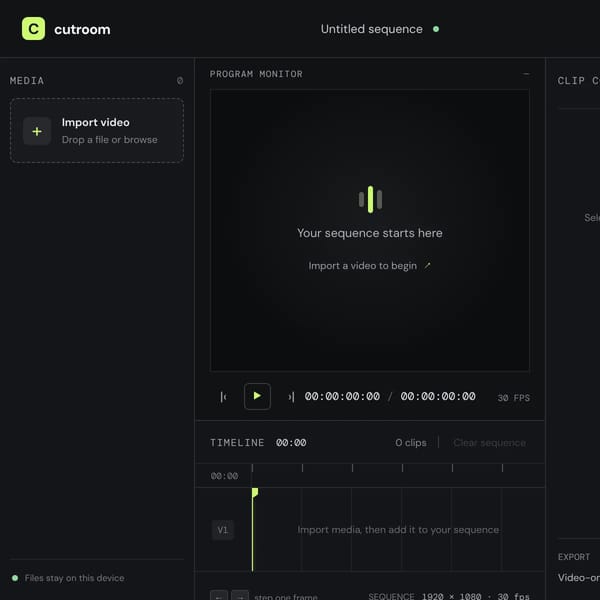Select the Untitled sequence title
The image size is (600, 600).
[x=372, y=29]
